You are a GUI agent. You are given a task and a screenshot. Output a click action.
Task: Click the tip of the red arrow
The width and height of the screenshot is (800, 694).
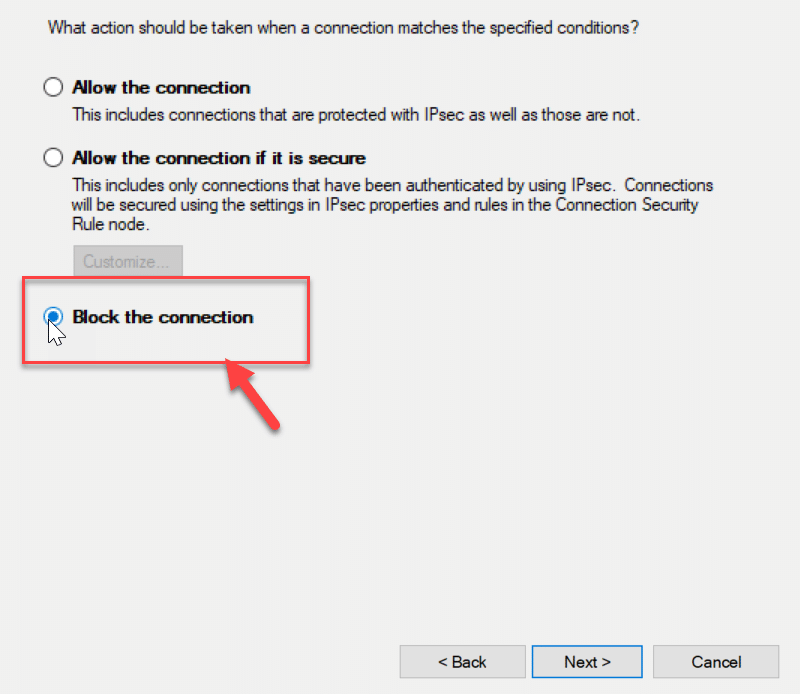230,368
